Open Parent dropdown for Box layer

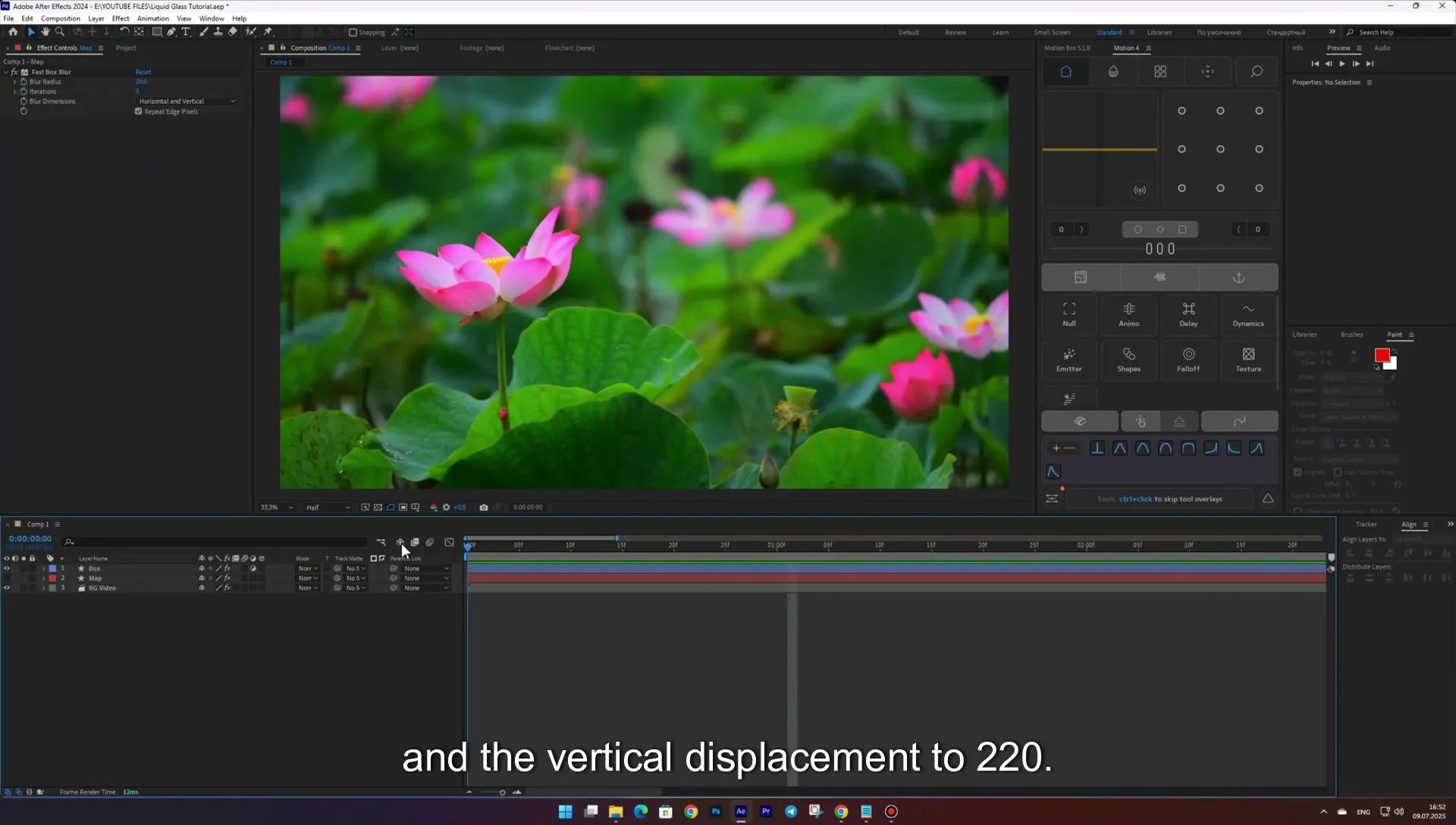pos(426,569)
